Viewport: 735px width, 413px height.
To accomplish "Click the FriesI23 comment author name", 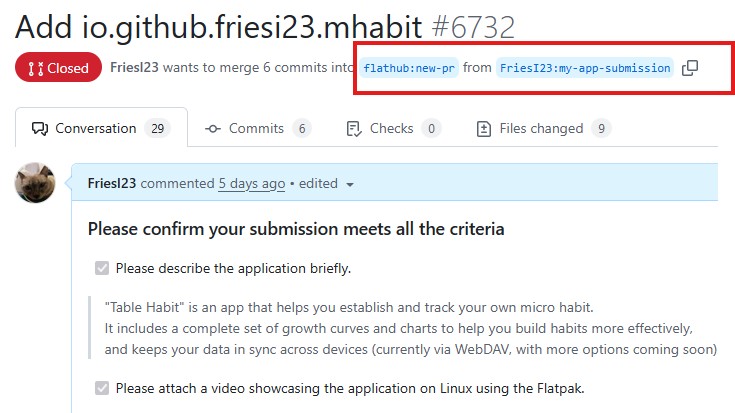I will tap(112, 183).
